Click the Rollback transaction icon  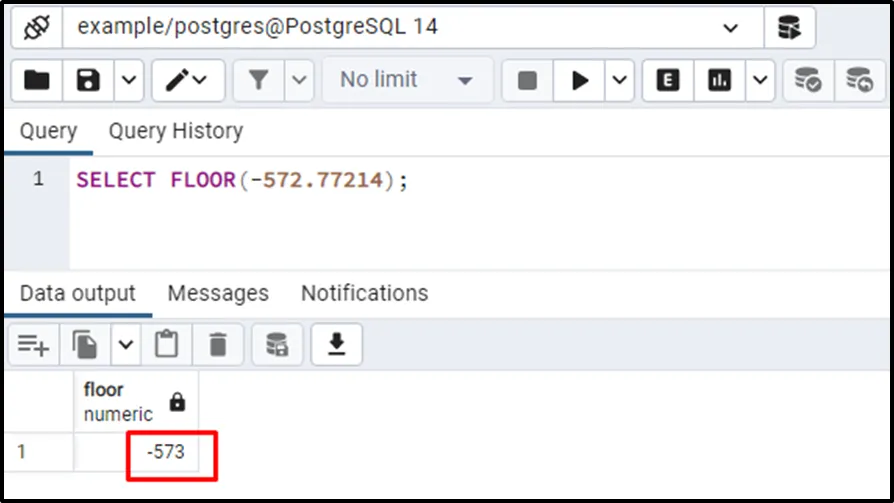coord(859,80)
